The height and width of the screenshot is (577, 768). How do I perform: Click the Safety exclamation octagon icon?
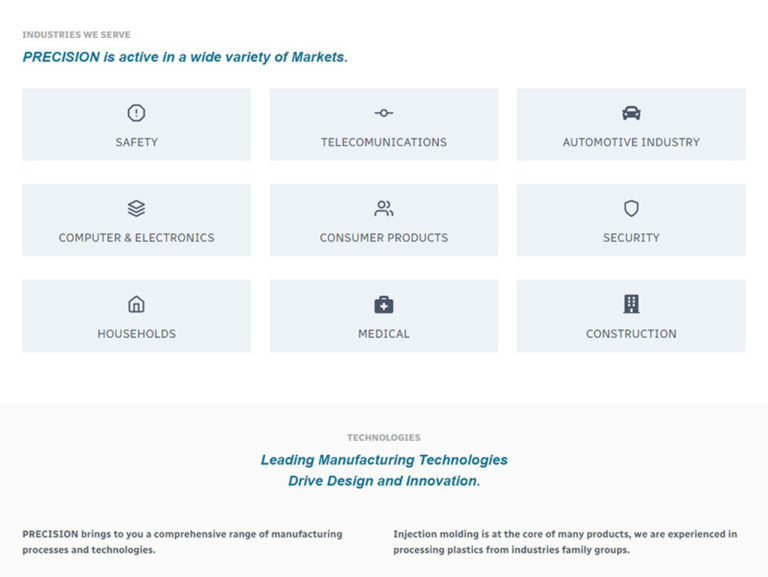click(136, 113)
